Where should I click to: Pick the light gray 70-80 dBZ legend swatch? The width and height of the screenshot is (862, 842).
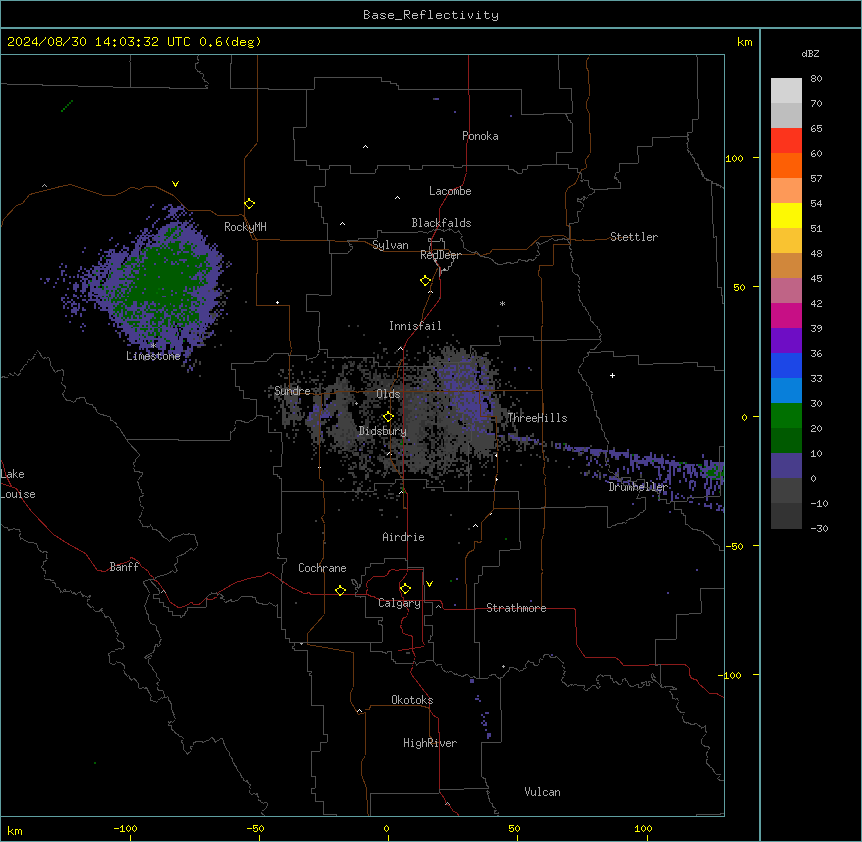click(x=786, y=91)
